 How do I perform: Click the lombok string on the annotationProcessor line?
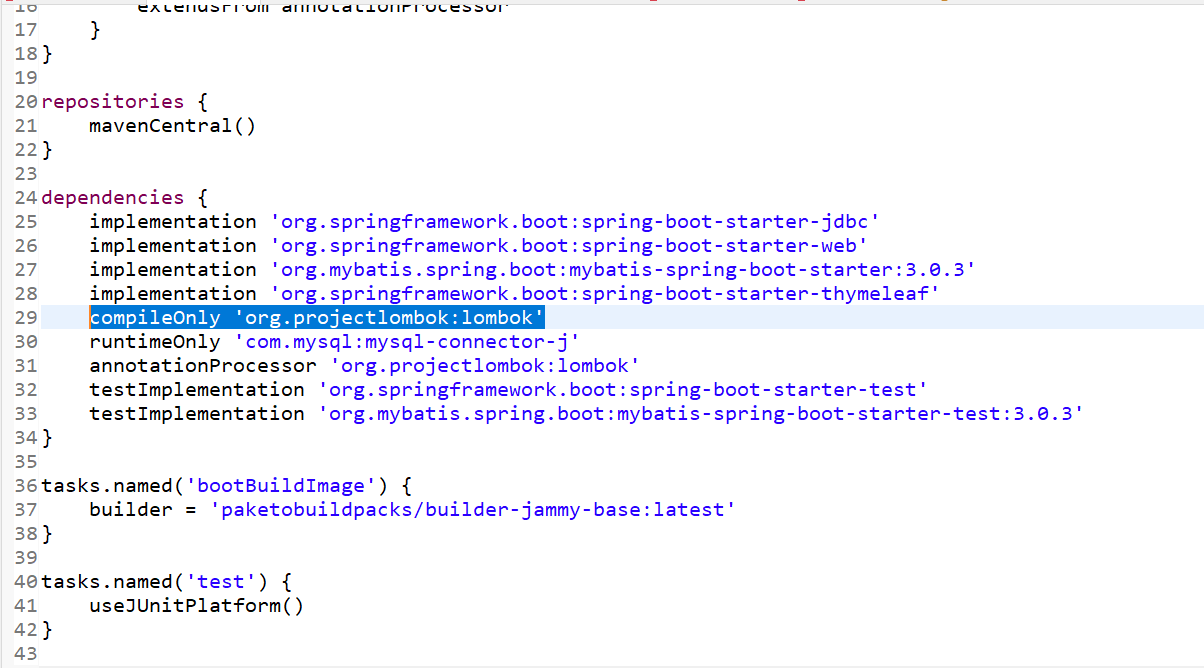485,366
